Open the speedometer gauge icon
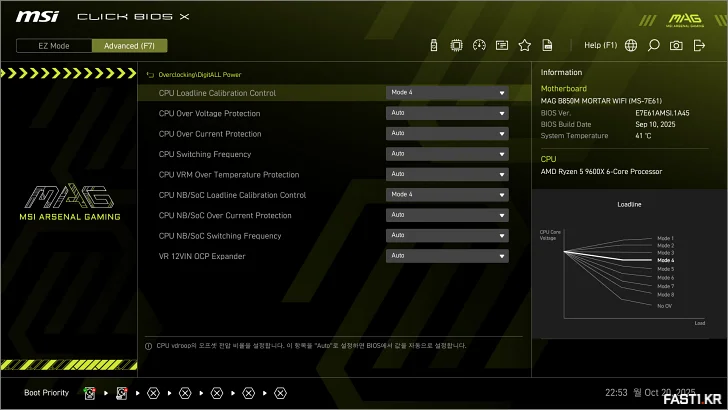The width and height of the screenshot is (728, 410). (x=479, y=46)
